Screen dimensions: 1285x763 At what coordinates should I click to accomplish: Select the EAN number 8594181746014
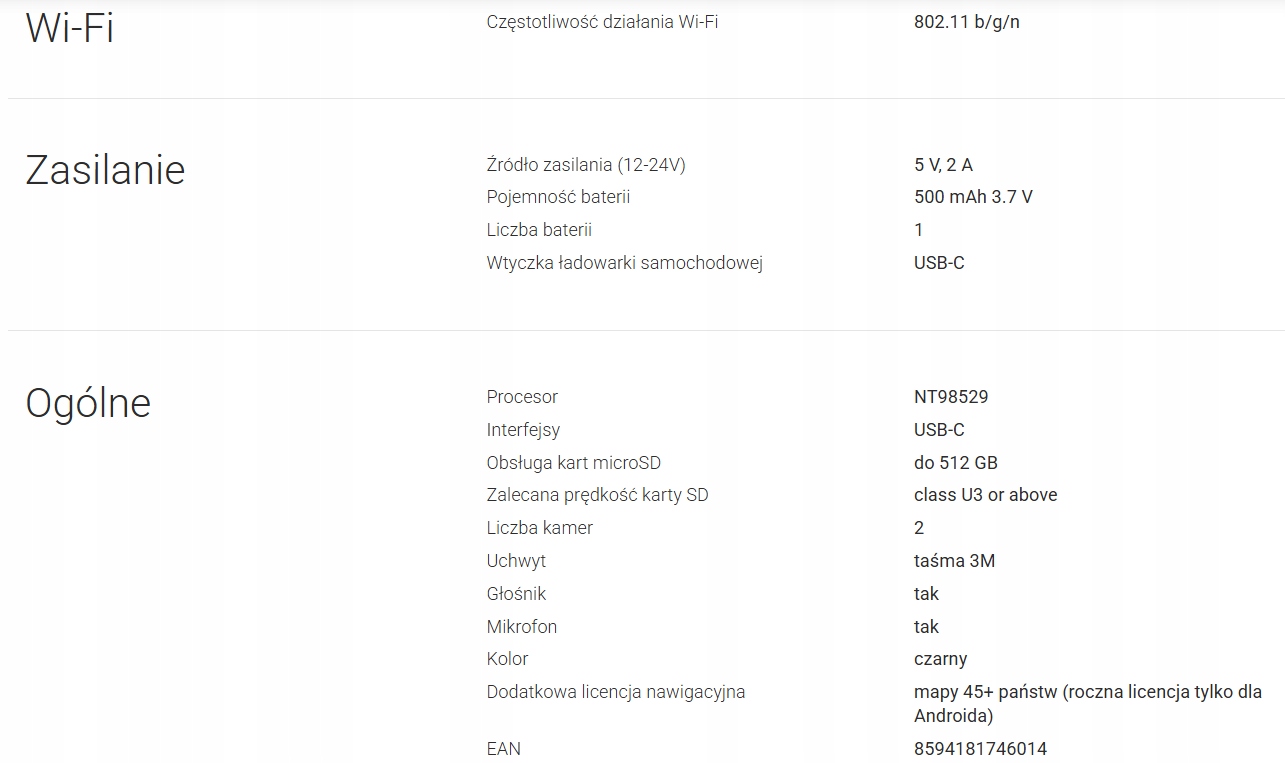980,749
